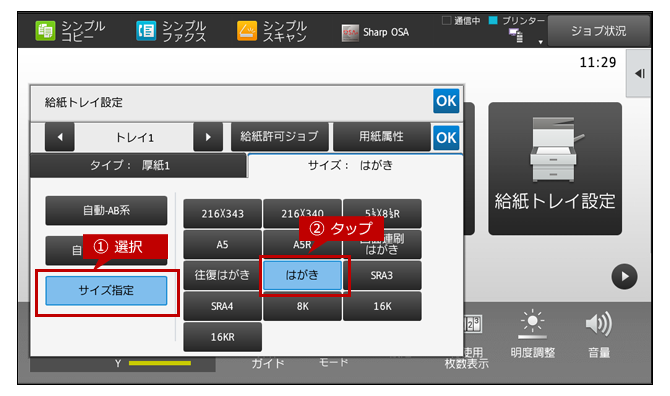This screenshot has height=396, width=670.
Task: Select 自動-AB系 size detection
Action: tap(106, 211)
